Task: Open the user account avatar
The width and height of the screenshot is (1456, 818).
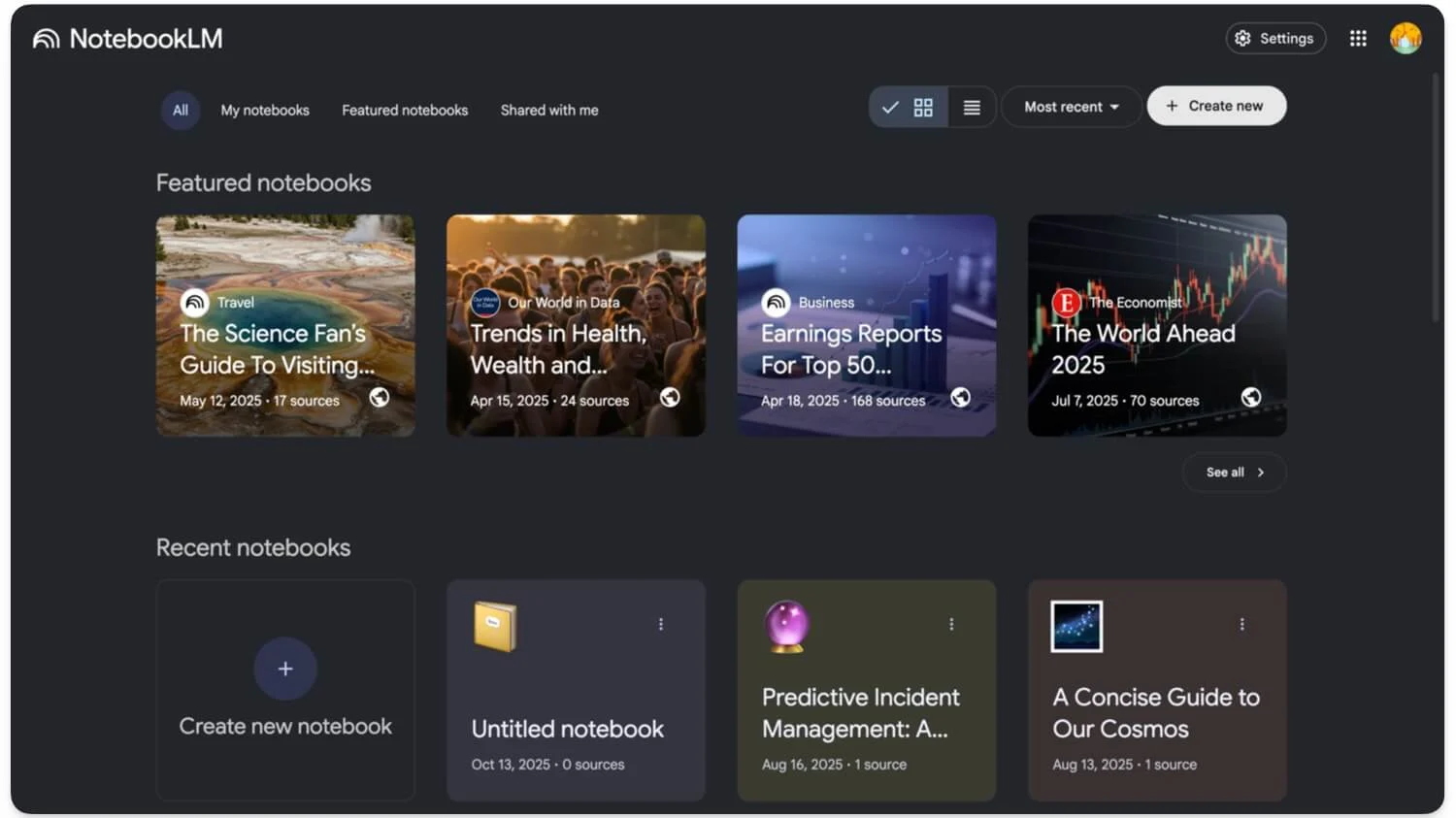Action: (x=1405, y=39)
